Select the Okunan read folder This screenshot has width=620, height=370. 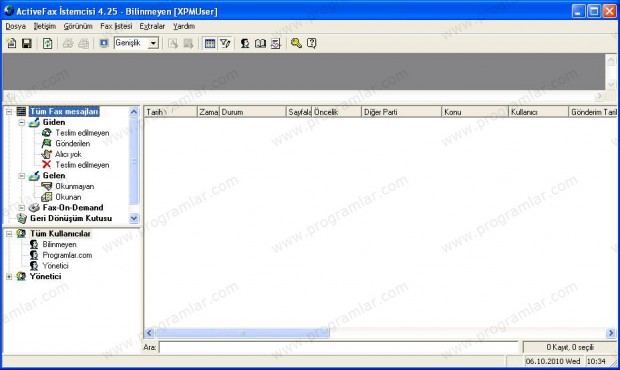pos(68,197)
